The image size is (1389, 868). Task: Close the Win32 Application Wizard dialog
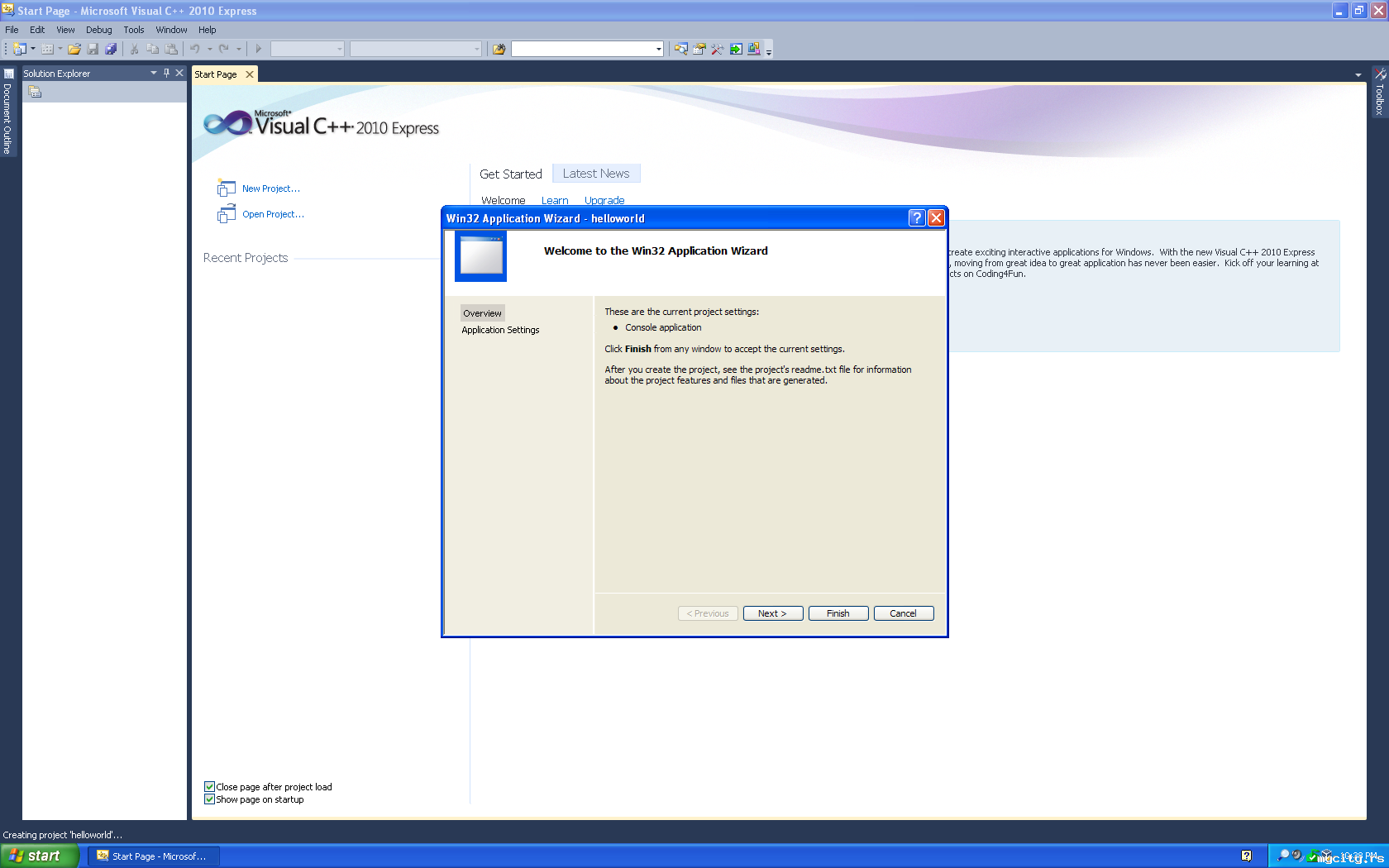[x=936, y=217]
